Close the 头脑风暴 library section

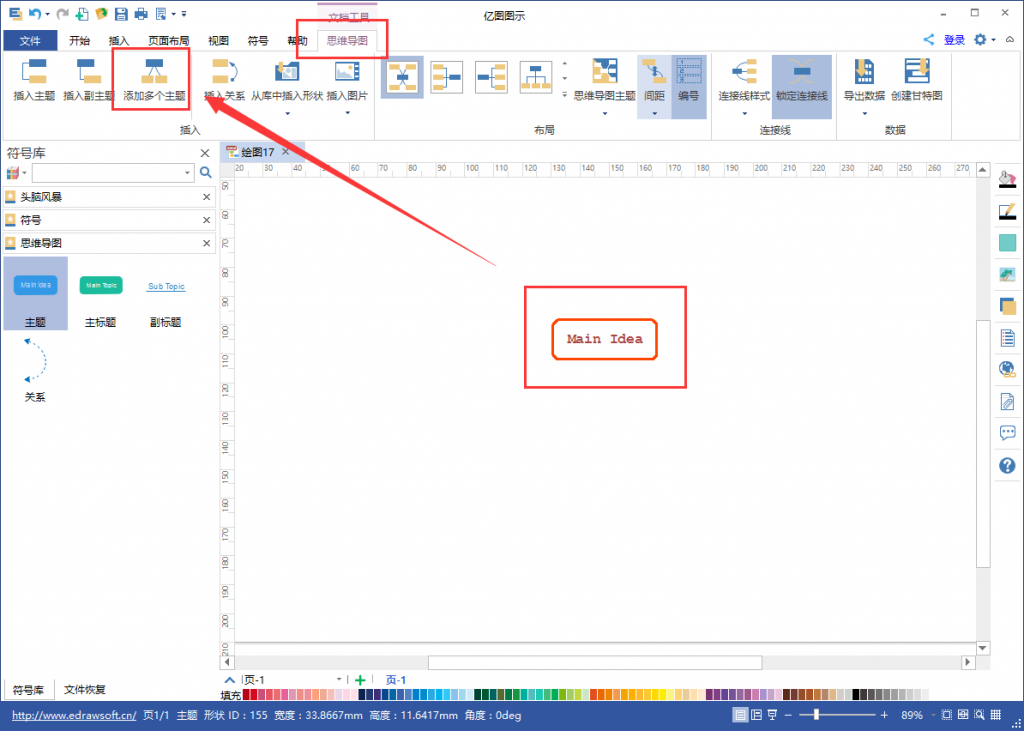[206, 197]
